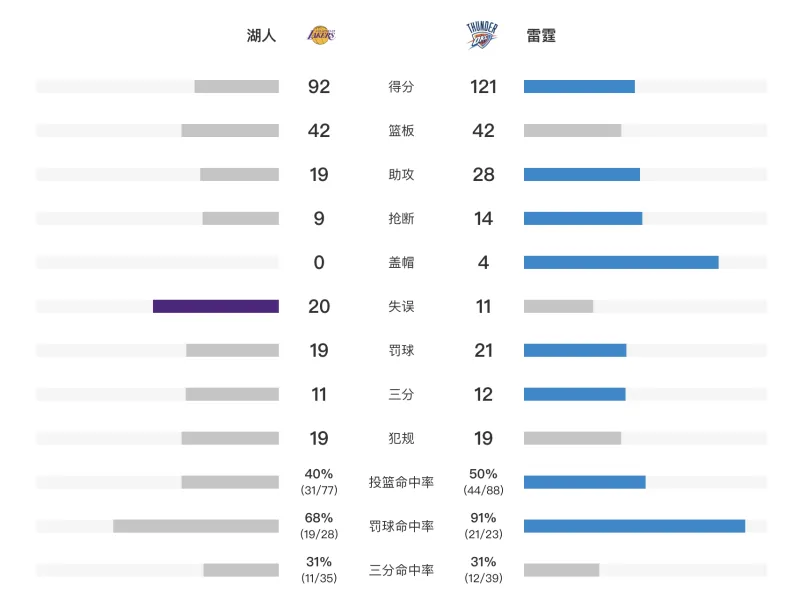
Task: Click the purple Lakers 失误 bar
Action: pos(216,306)
